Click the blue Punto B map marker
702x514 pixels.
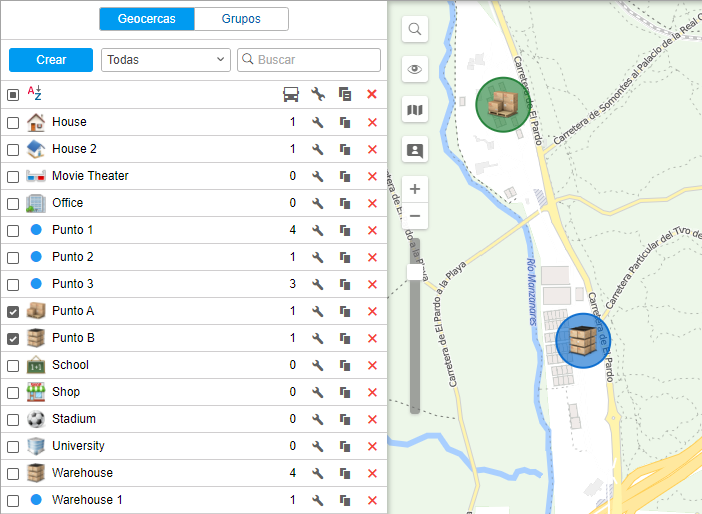pos(583,341)
